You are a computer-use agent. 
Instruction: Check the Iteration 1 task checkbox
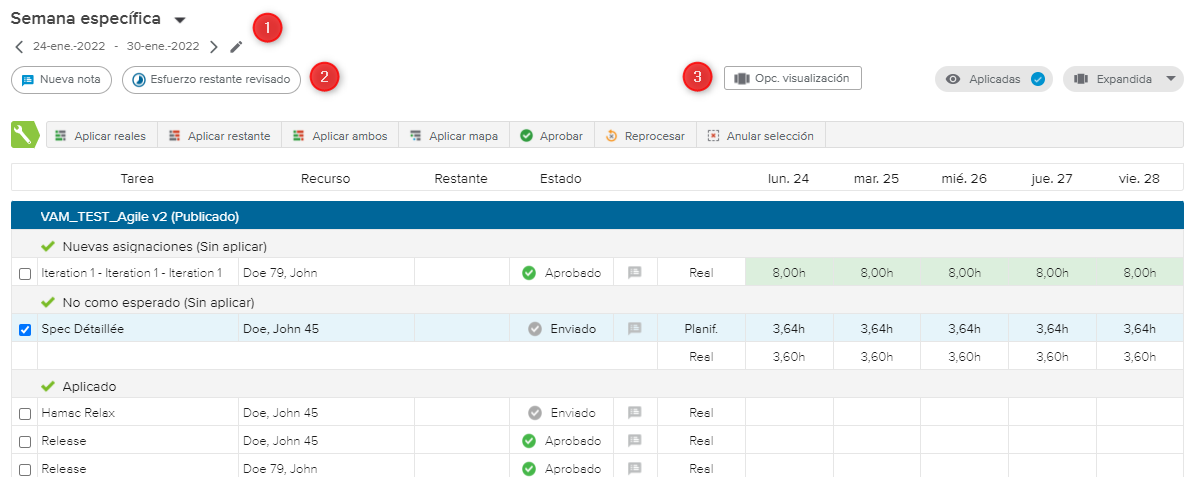25,273
